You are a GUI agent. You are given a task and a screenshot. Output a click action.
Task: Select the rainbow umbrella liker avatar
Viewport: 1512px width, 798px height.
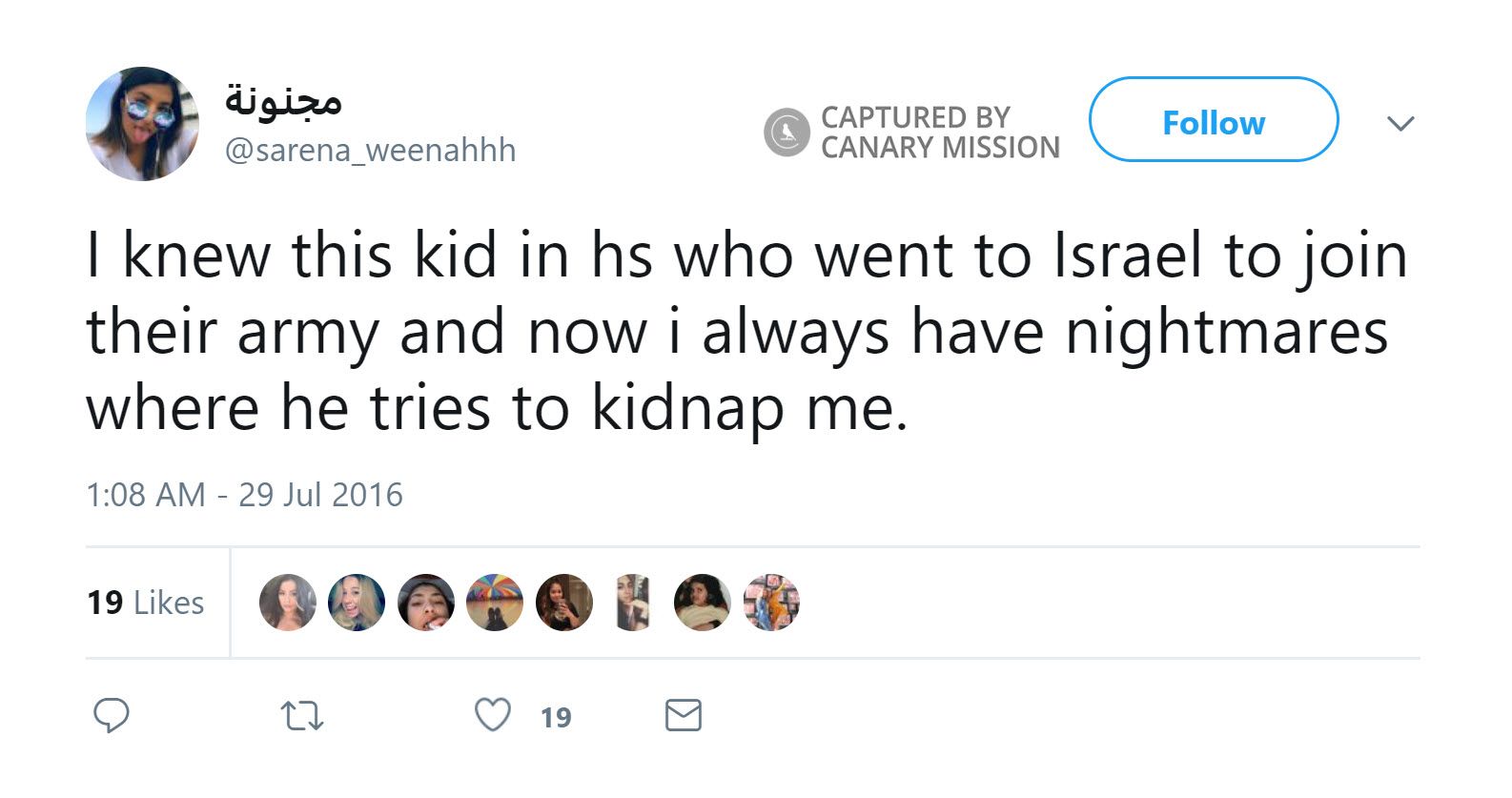pos(495,603)
